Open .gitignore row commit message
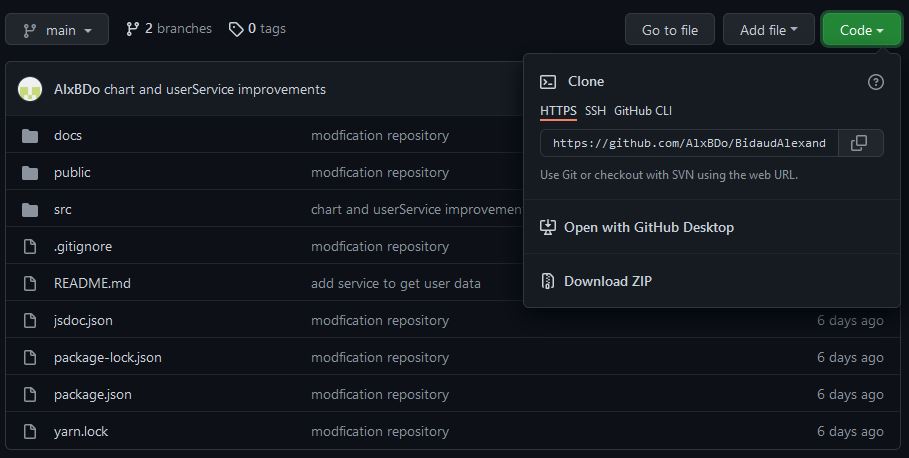This screenshot has height=458, width=909. pyautogui.click(x=380, y=246)
